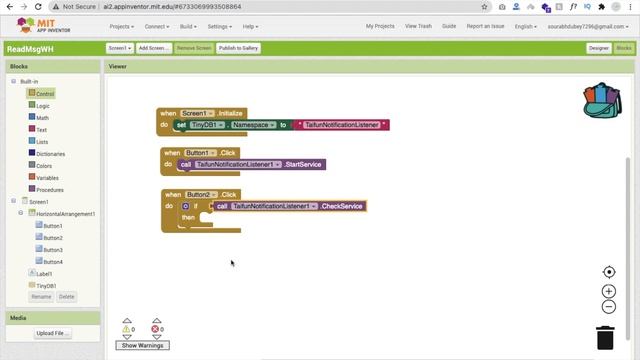
Task: Click the browser address bar URL
Action: [172, 7]
